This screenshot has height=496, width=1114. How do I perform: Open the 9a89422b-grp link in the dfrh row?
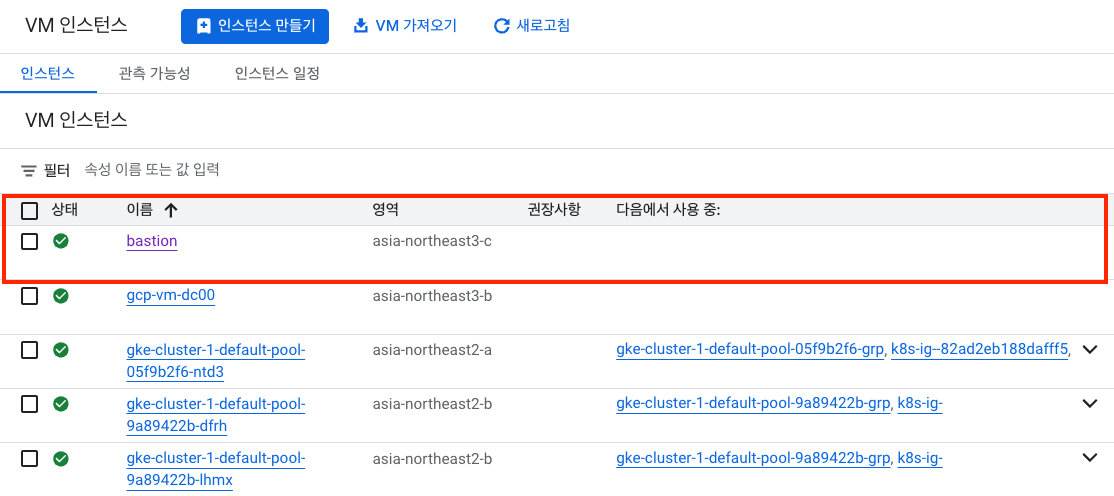tap(753, 404)
